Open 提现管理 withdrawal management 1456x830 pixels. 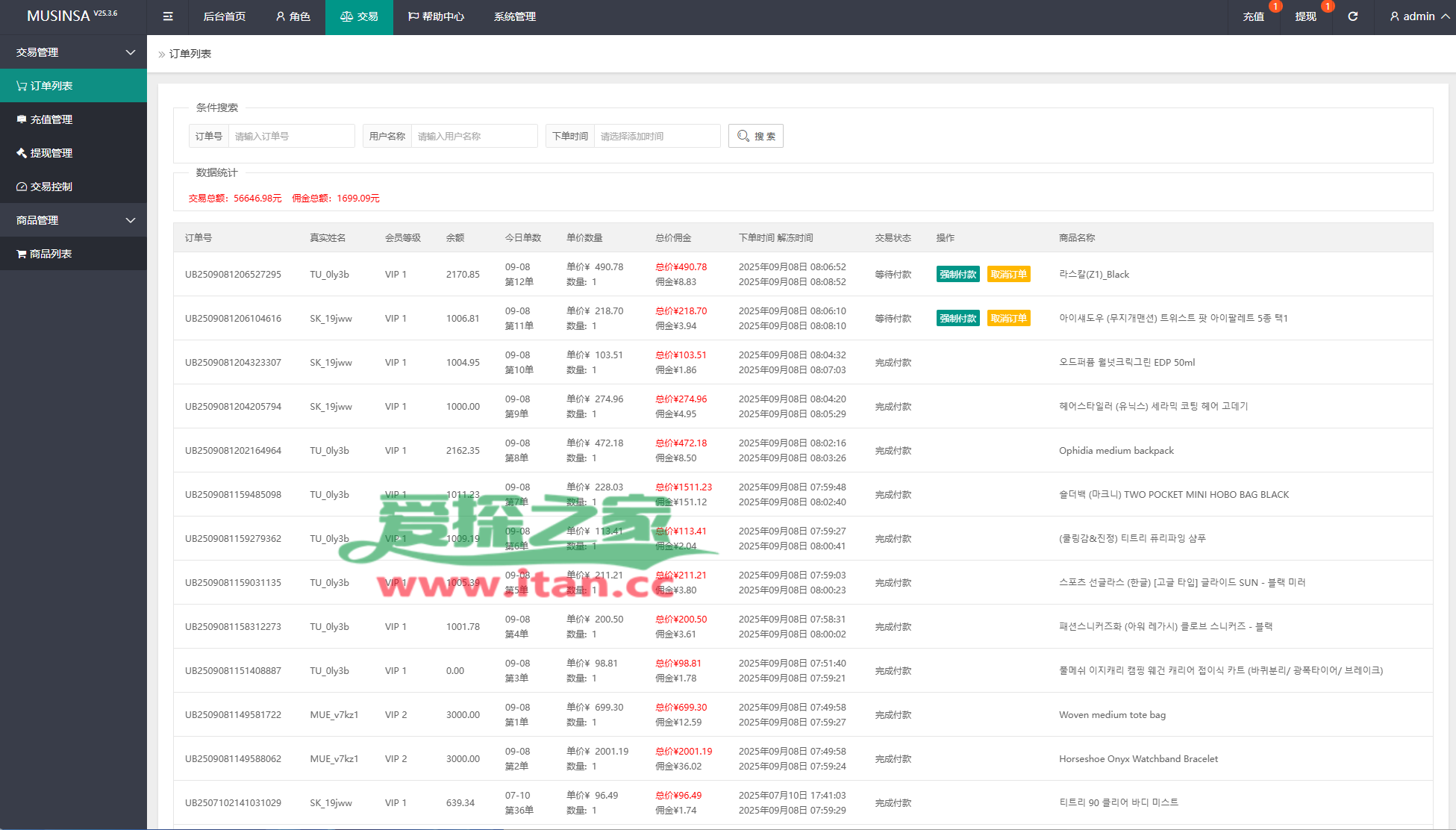[x=51, y=153]
